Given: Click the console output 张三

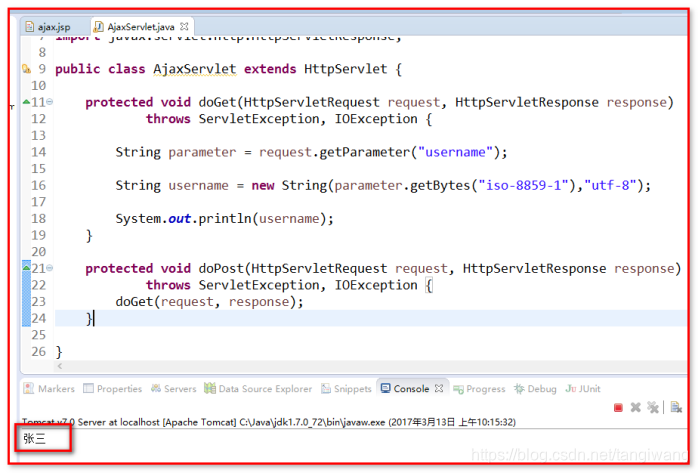Looking at the screenshot, I should tap(35, 439).
